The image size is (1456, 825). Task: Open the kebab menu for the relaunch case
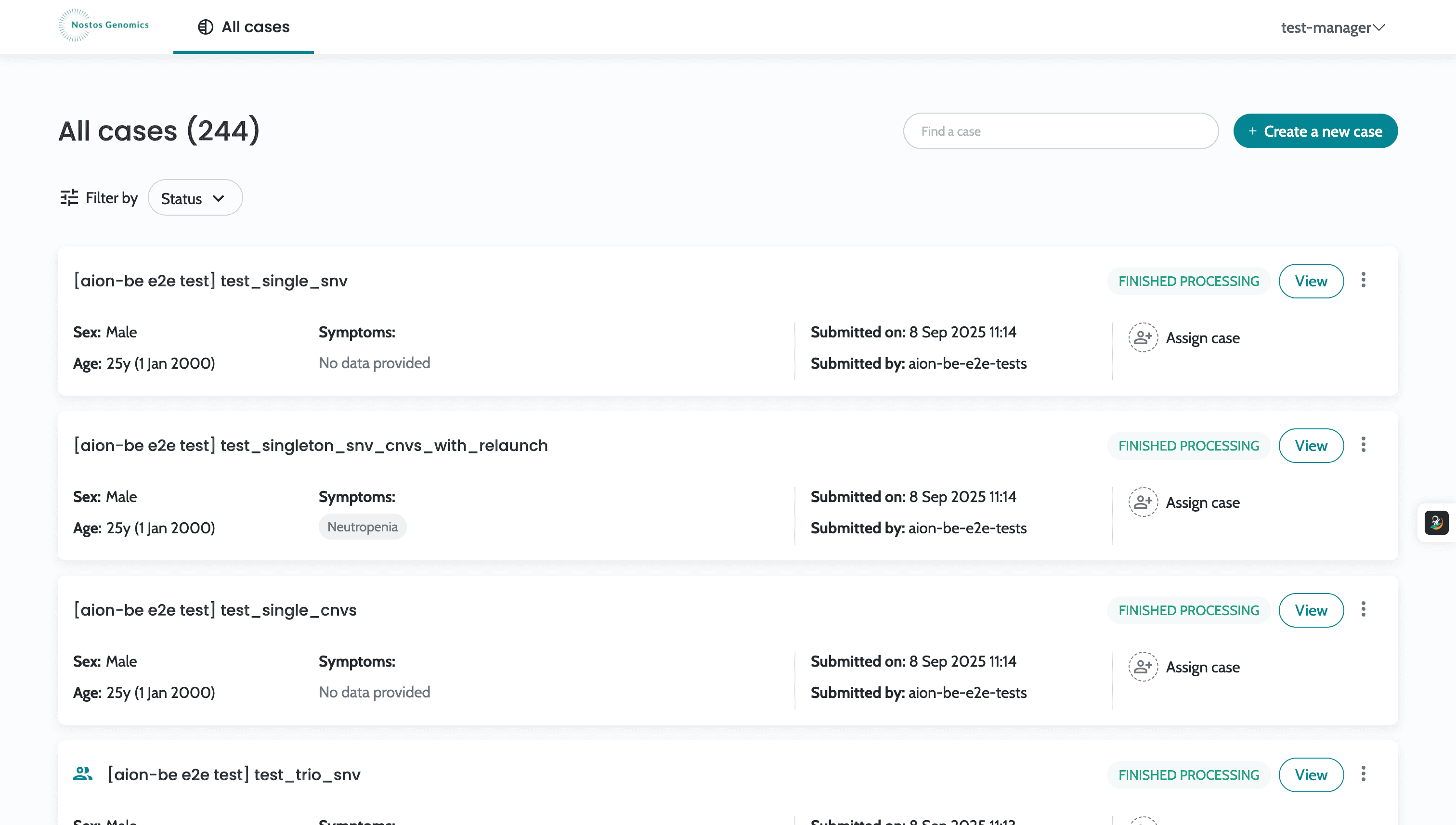[x=1364, y=445]
